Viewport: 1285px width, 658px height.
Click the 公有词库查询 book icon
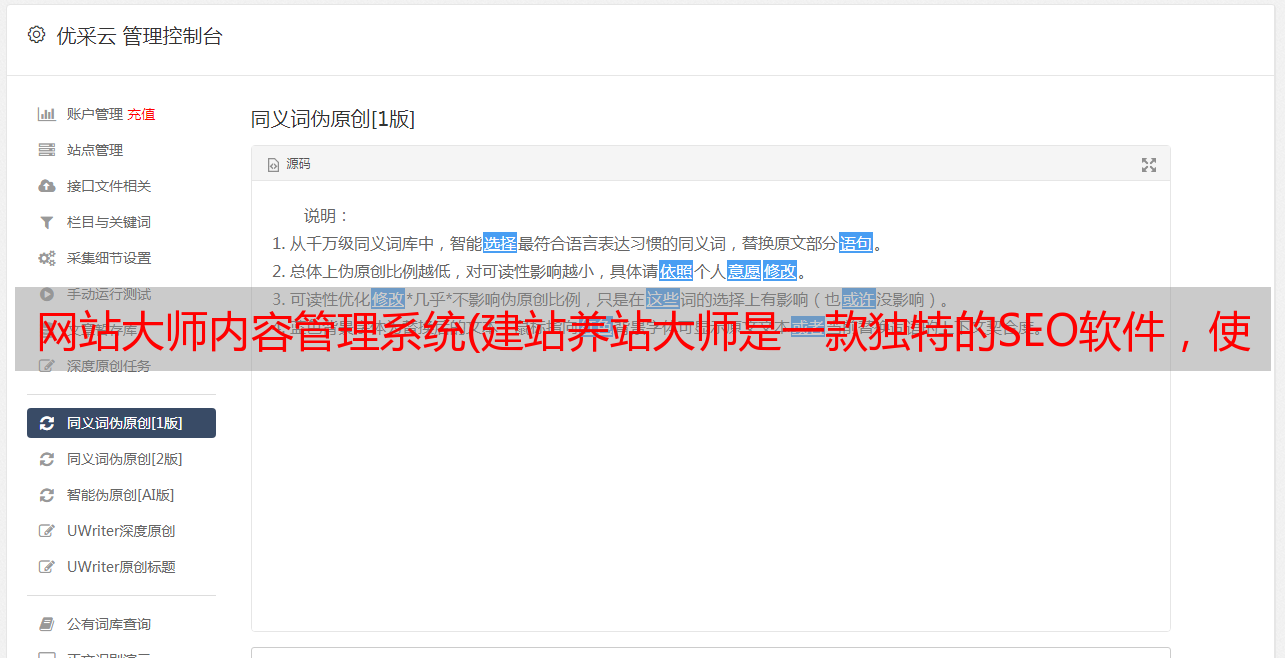(46, 624)
